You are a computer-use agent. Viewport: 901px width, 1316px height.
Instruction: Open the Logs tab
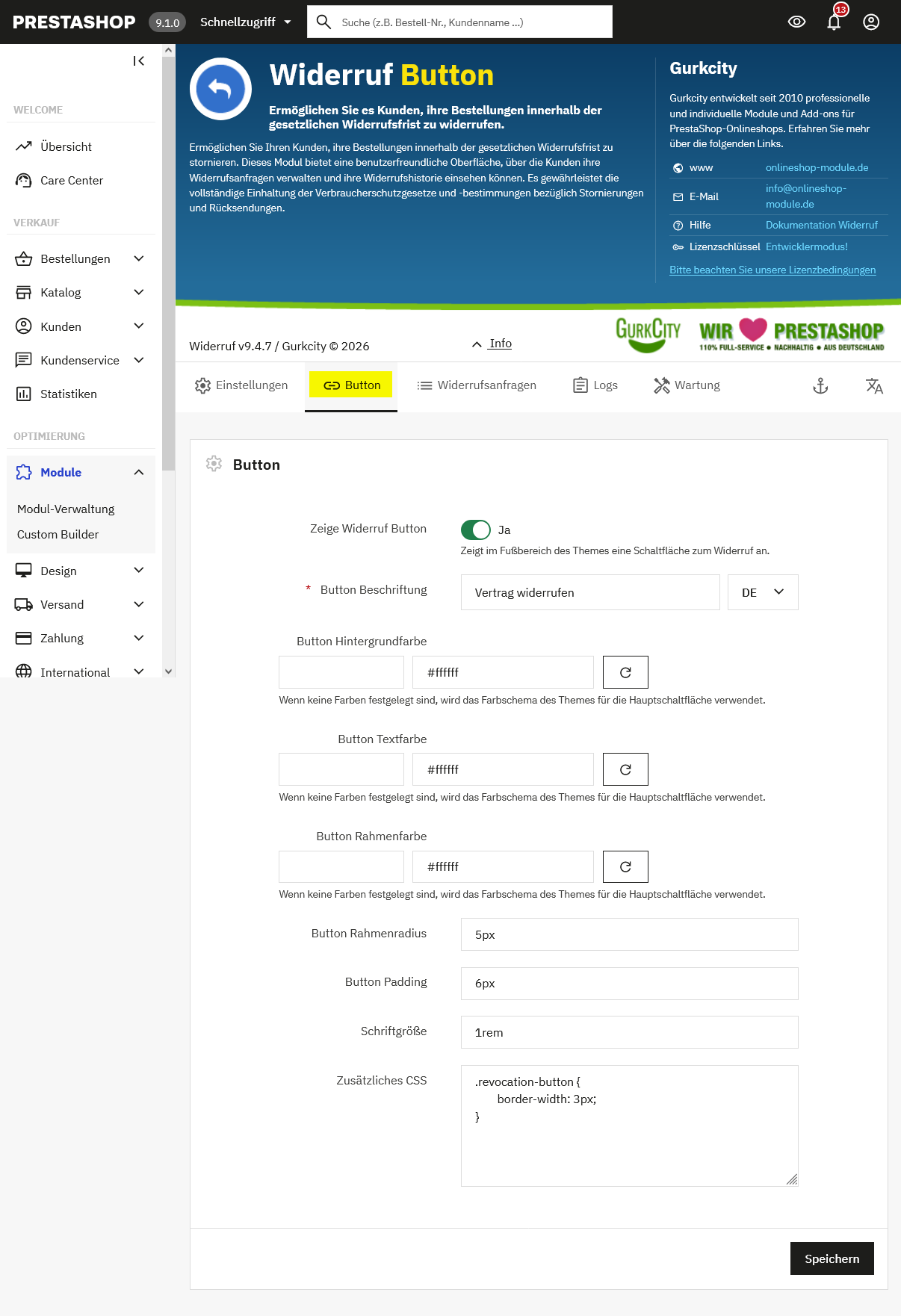595,385
